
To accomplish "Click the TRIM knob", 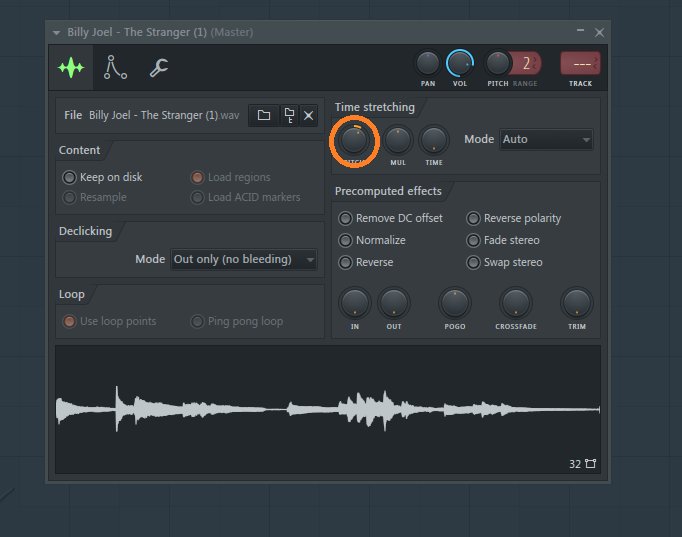I will click(x=576, y=303).
